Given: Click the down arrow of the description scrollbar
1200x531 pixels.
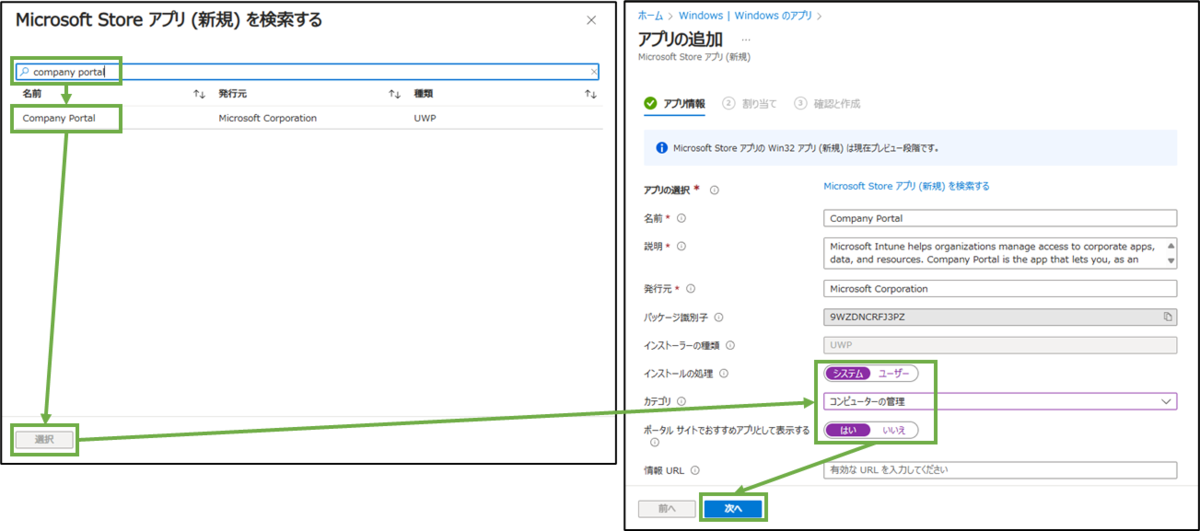Looking at the screenshot, I should click(x=1171, y=262).
